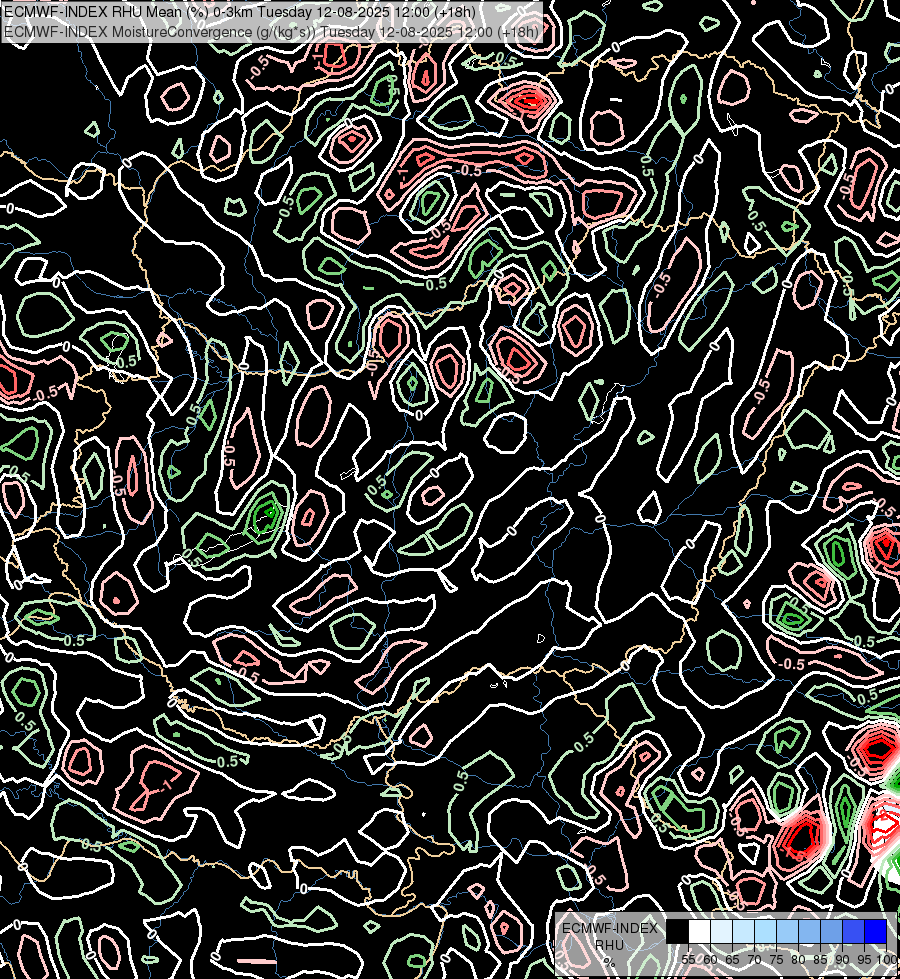Viewport: 900px width, 979px height.
Task: Pick the 75–80 legend swatch
Action: pos(788,931)
